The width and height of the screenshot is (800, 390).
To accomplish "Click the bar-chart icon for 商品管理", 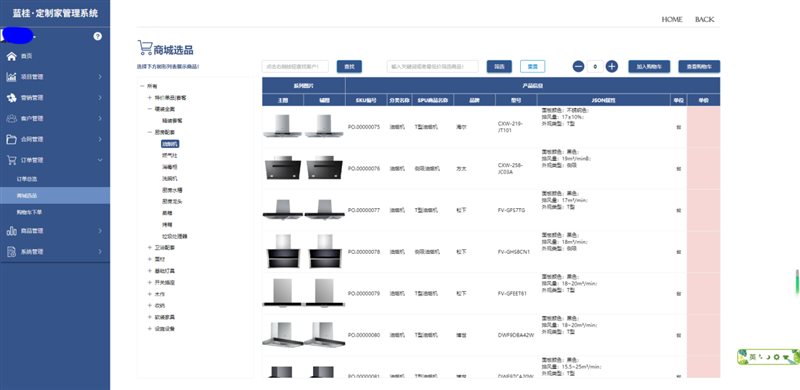I will tap(11, 231).
